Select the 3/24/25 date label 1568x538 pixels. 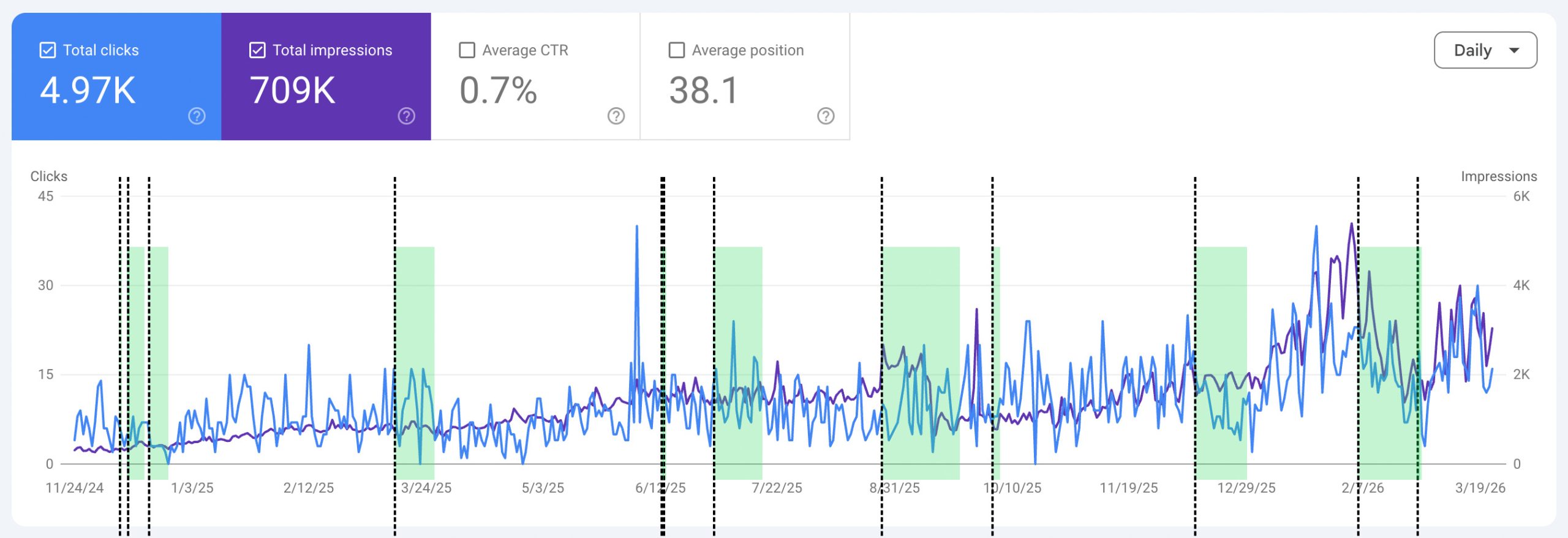pos(426,488)
